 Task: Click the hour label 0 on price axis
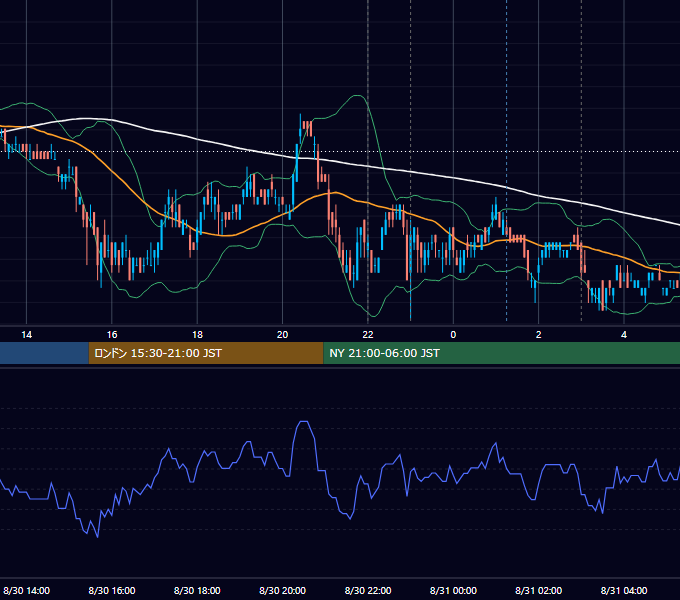coord(453,335)
